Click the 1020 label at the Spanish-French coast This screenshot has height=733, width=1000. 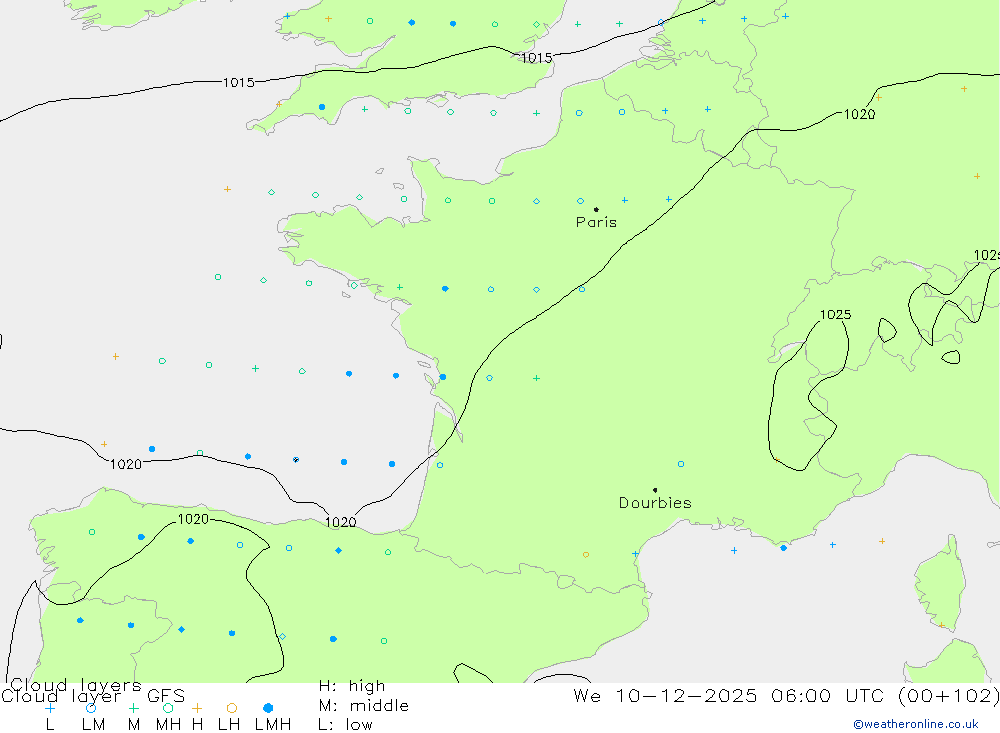coord(341,522)
